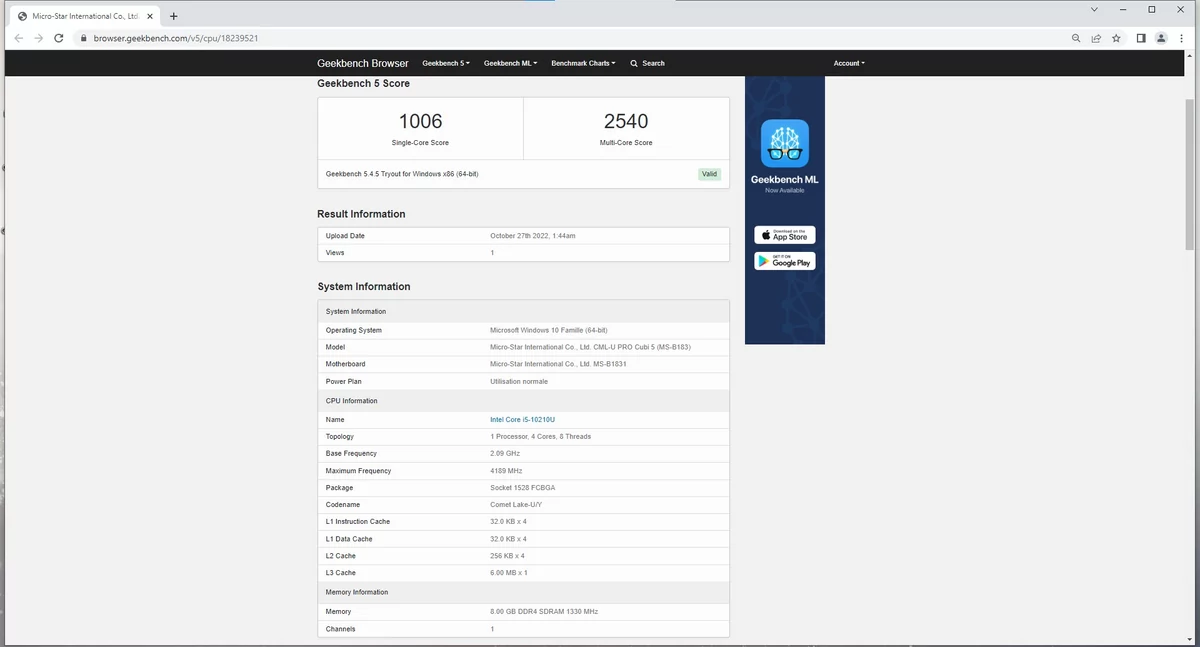Viewport: 1200px width, 647px height.
Task: Click the L2 Cache value 256 KB x 4
Action: click(x=508, y=556)
